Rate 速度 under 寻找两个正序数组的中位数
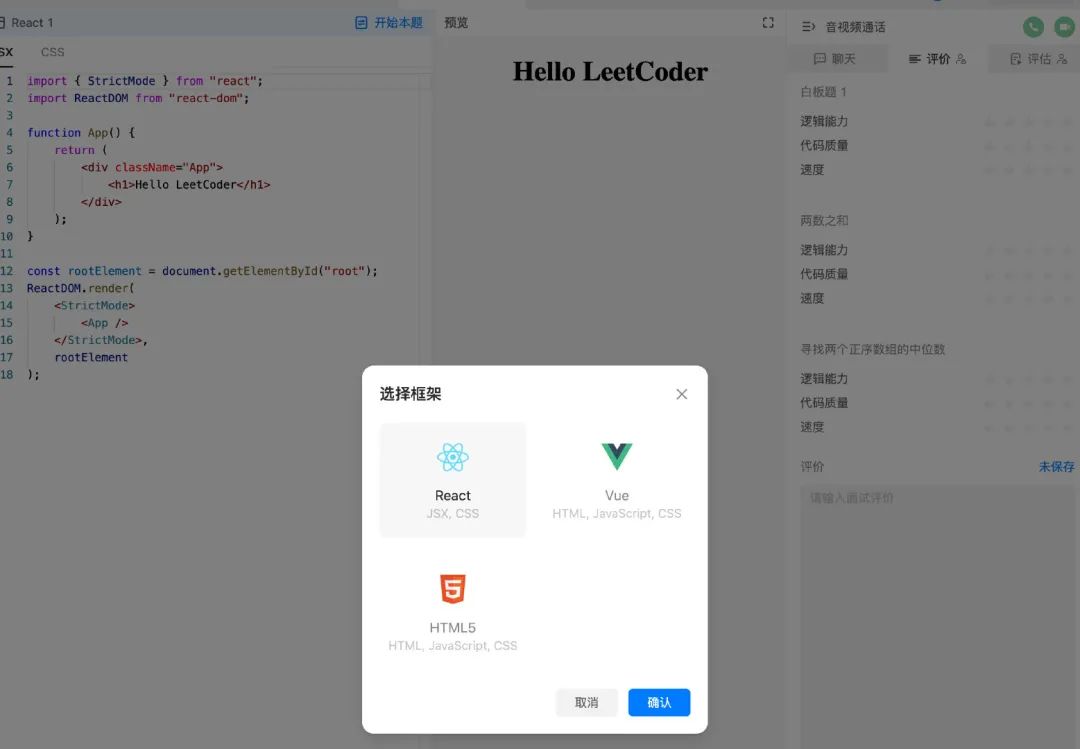1080x749 pixels. click(x=1028, y=427)
